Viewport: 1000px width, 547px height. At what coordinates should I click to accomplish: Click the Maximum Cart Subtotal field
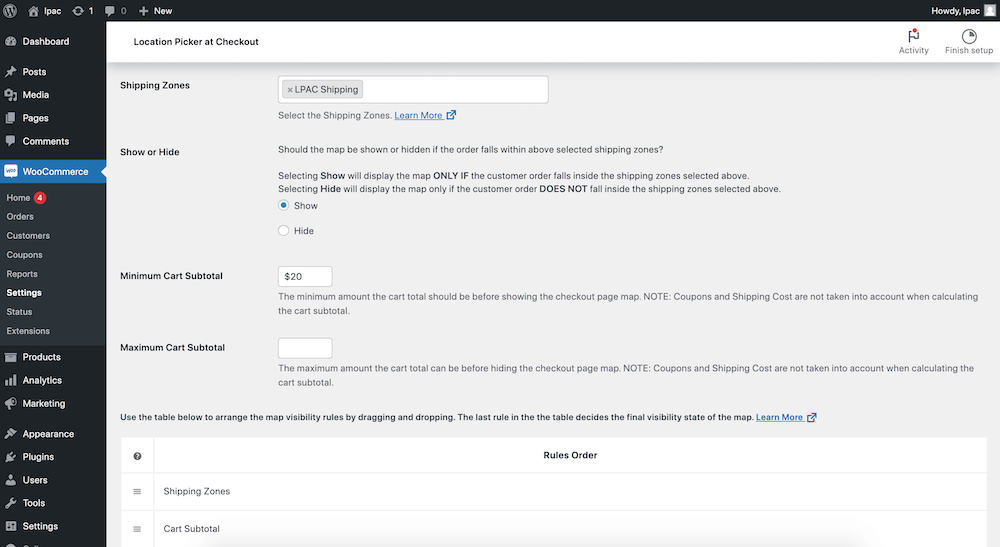tap(305, 348)
